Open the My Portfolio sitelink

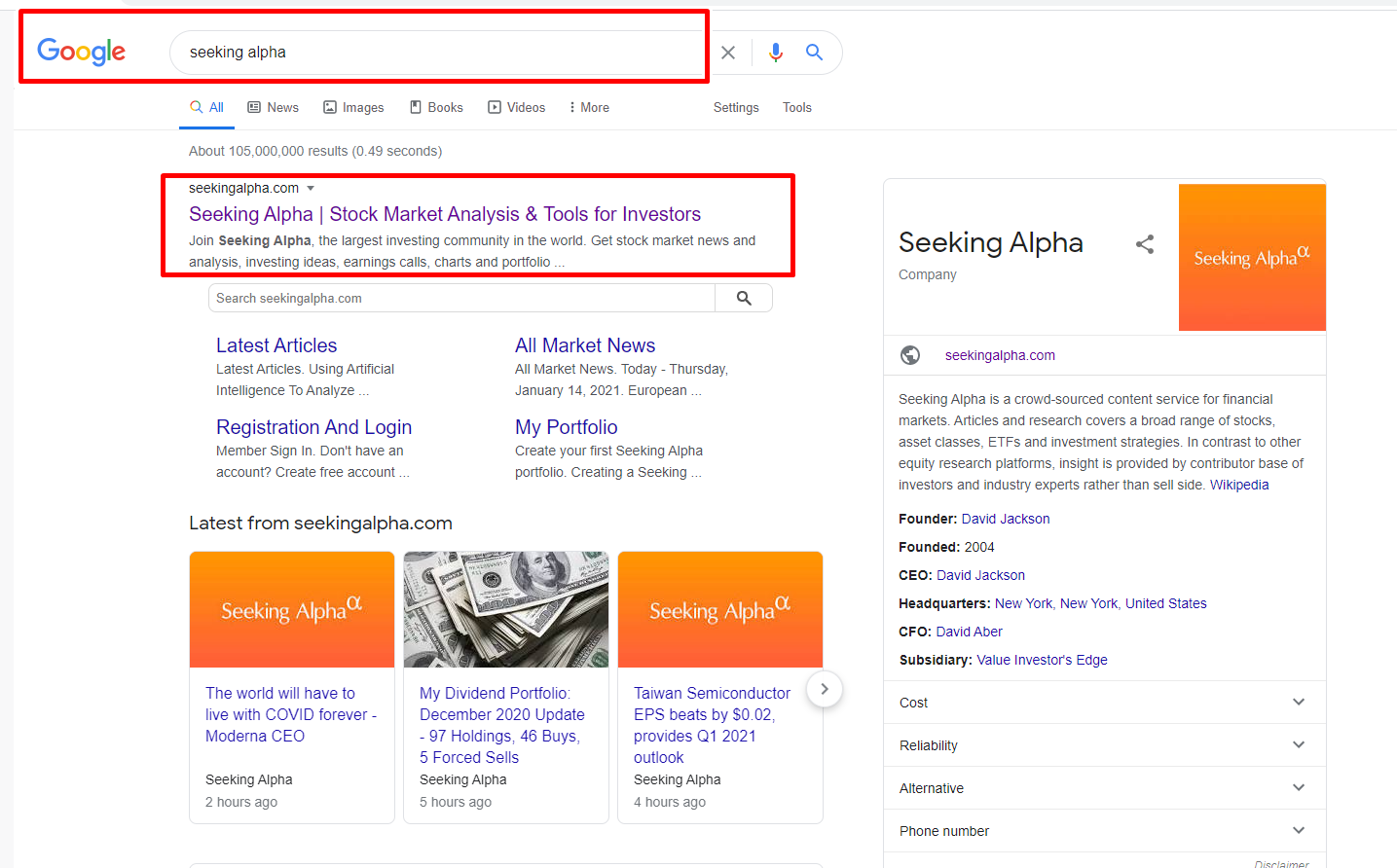(567, 427)
